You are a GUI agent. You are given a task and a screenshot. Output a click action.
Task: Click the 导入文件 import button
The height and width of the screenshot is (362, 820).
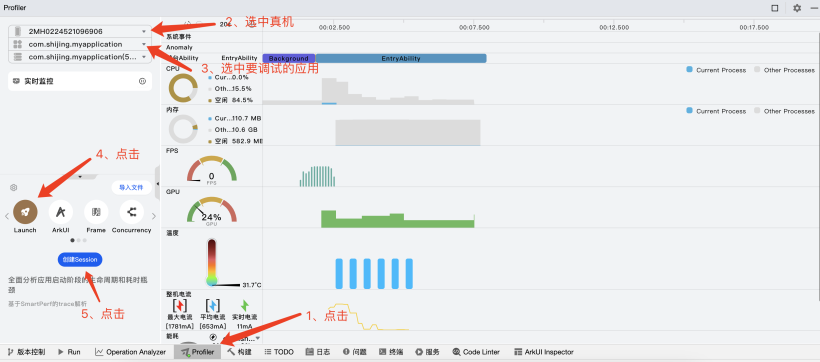[x=132, y=187]
